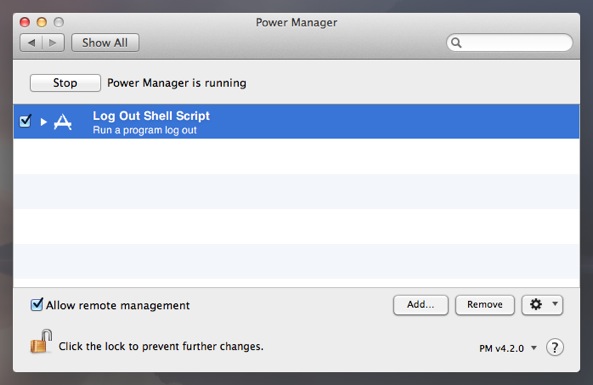The image size is (593, 385).
Task: Click the application icon in event row
Action: point(62,122)
